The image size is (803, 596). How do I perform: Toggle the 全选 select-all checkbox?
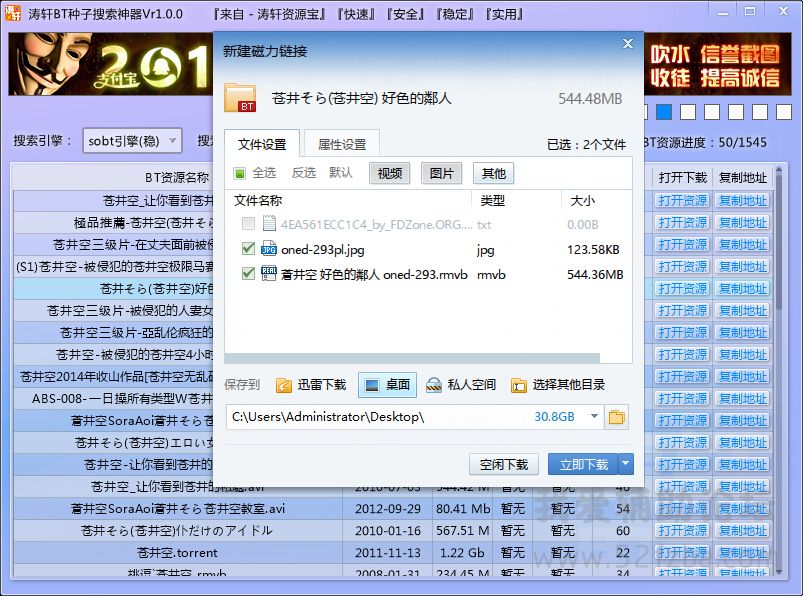pos(240,173)
